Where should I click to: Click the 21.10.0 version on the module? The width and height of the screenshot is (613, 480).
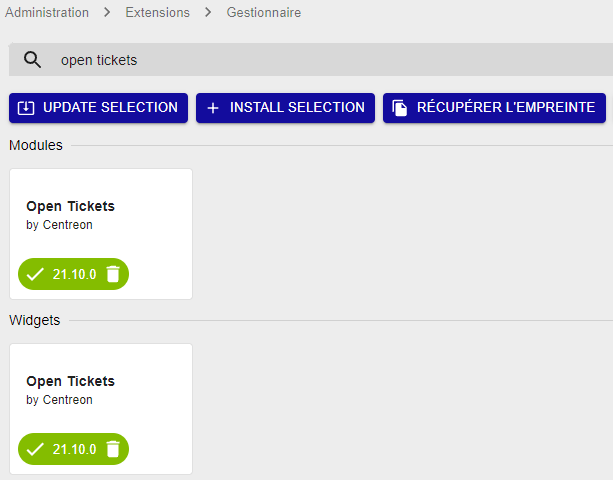click(74, 274)
